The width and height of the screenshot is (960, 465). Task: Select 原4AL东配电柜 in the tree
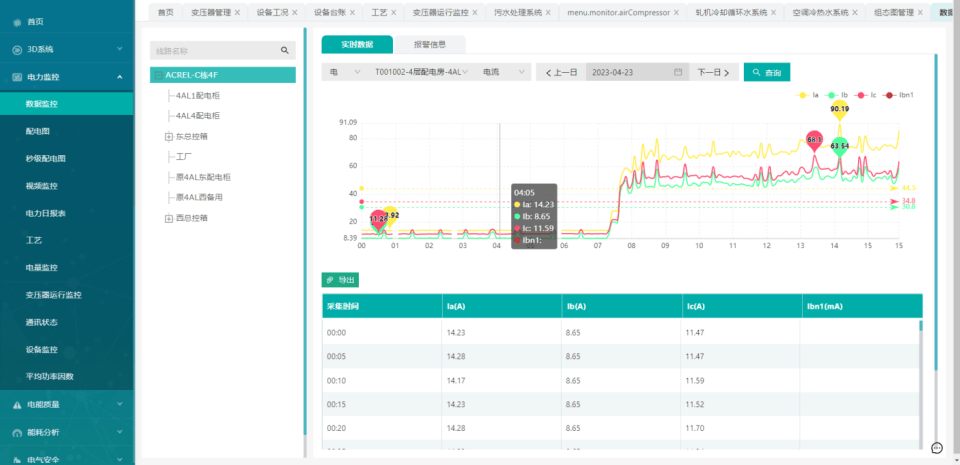203,177
